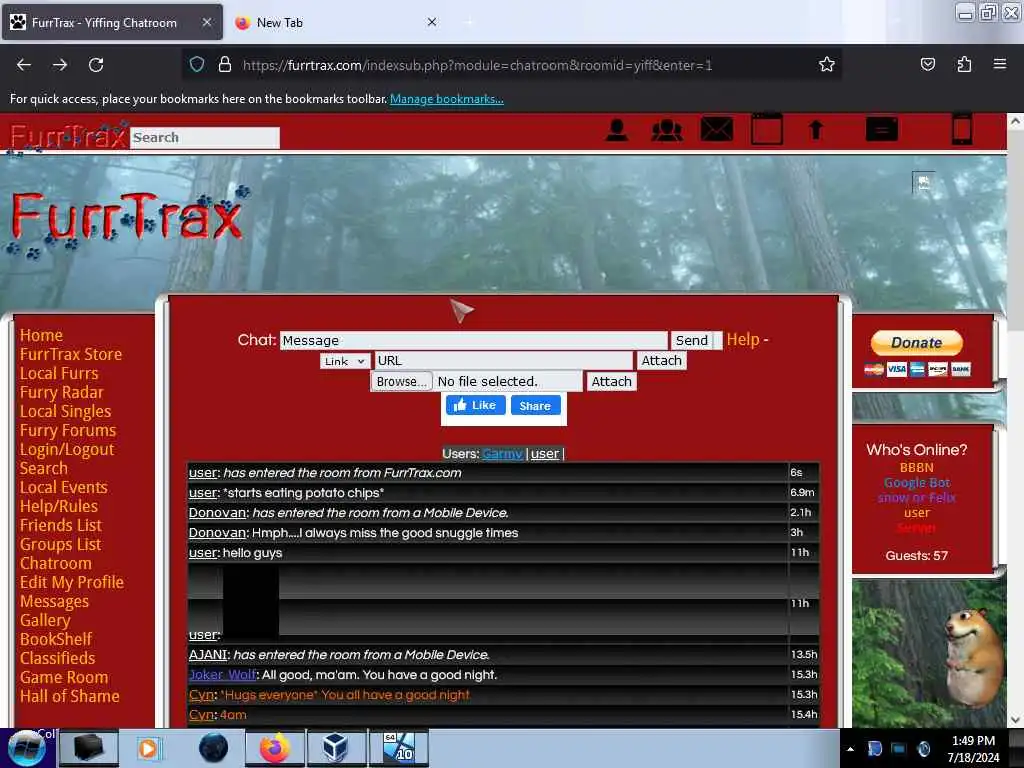Click the browser address bar URL
Image resolution: width=1024 pixels, height=768 pixels.
pyautogui.click(x=477, y=65)
